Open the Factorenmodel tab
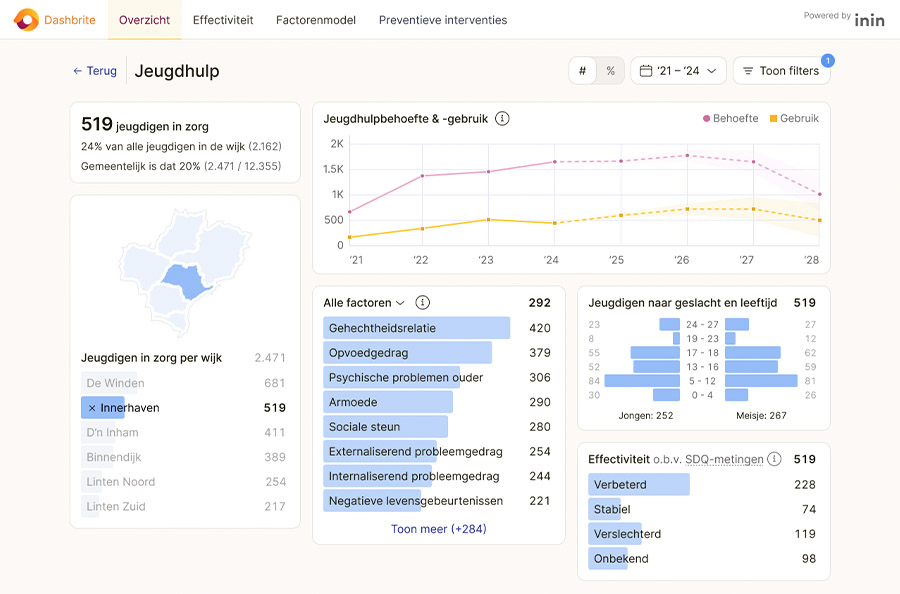 [x=316, y=19]
